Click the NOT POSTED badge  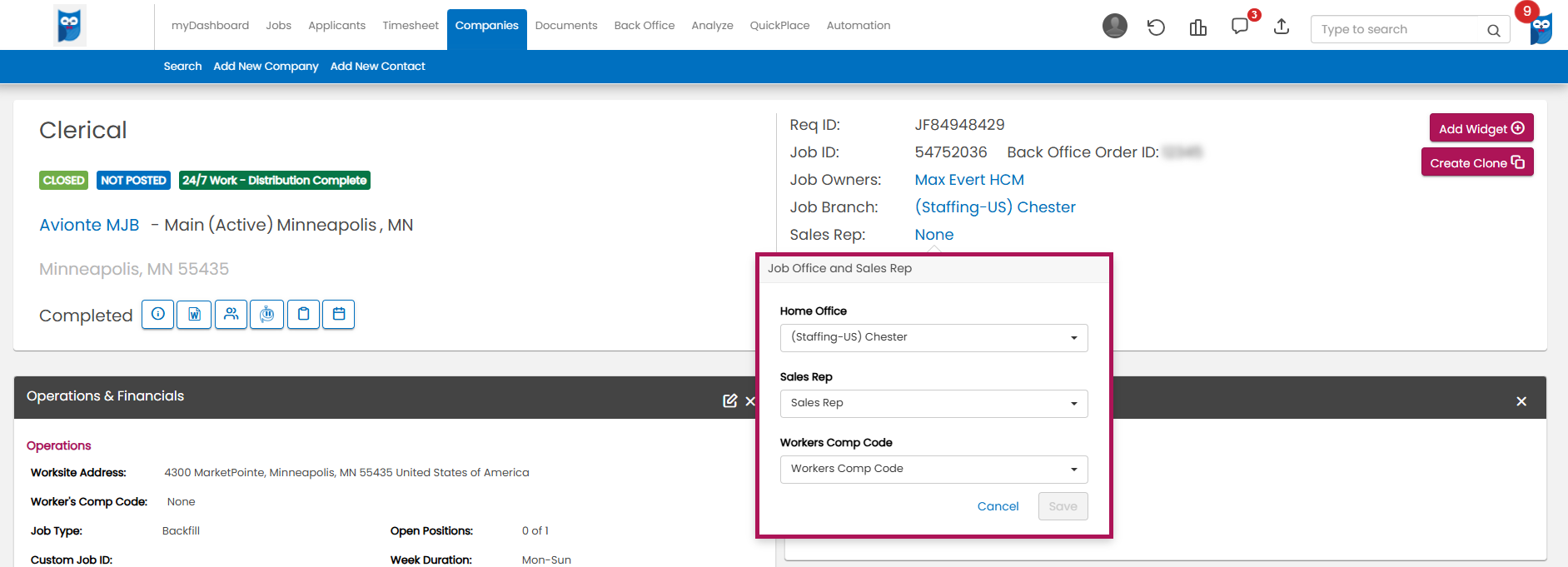[x=133, y=180]
